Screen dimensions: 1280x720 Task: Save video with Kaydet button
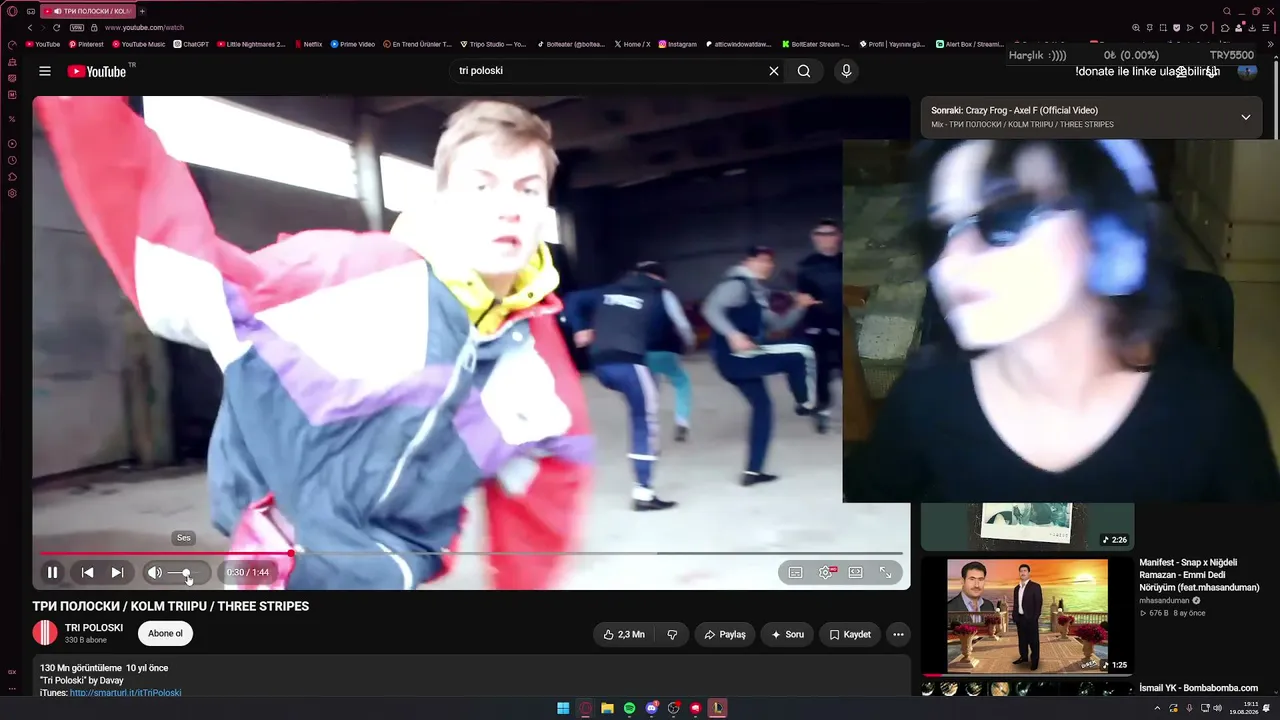(849, 635)
